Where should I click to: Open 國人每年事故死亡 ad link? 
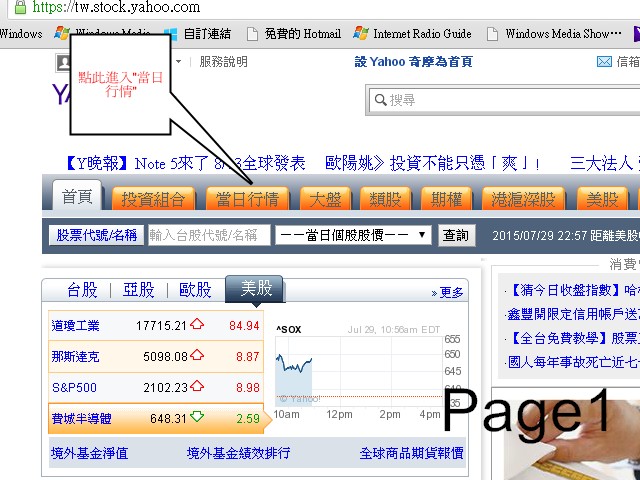573,362
